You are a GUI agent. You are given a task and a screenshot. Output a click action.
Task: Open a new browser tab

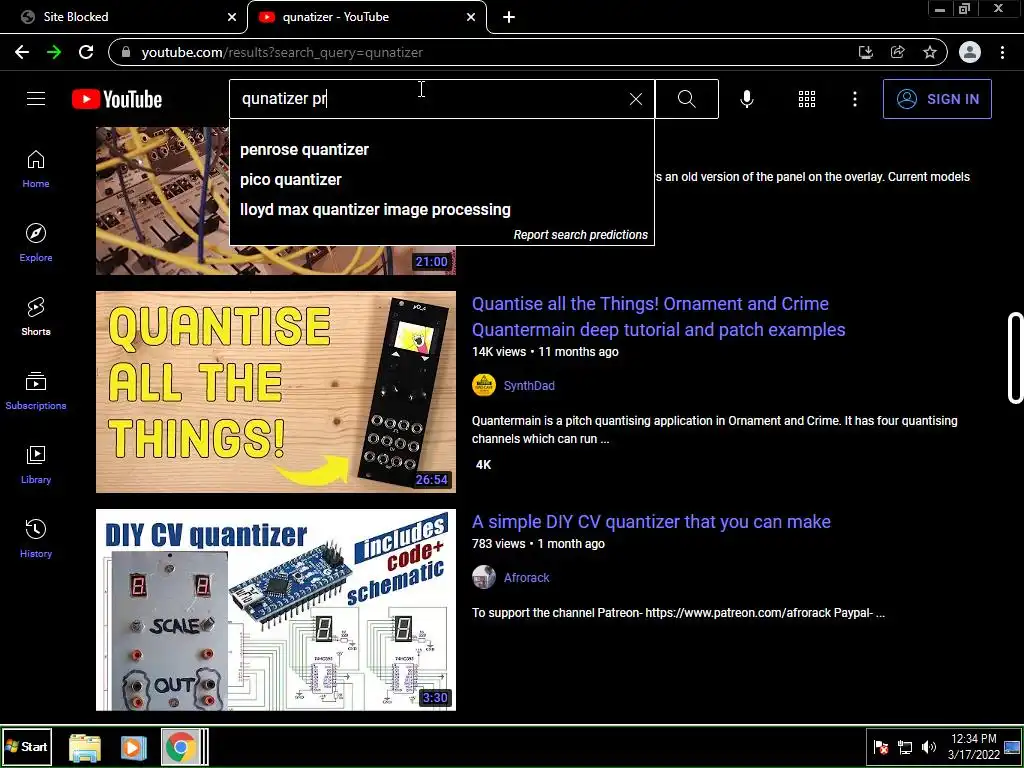(509, 17)
